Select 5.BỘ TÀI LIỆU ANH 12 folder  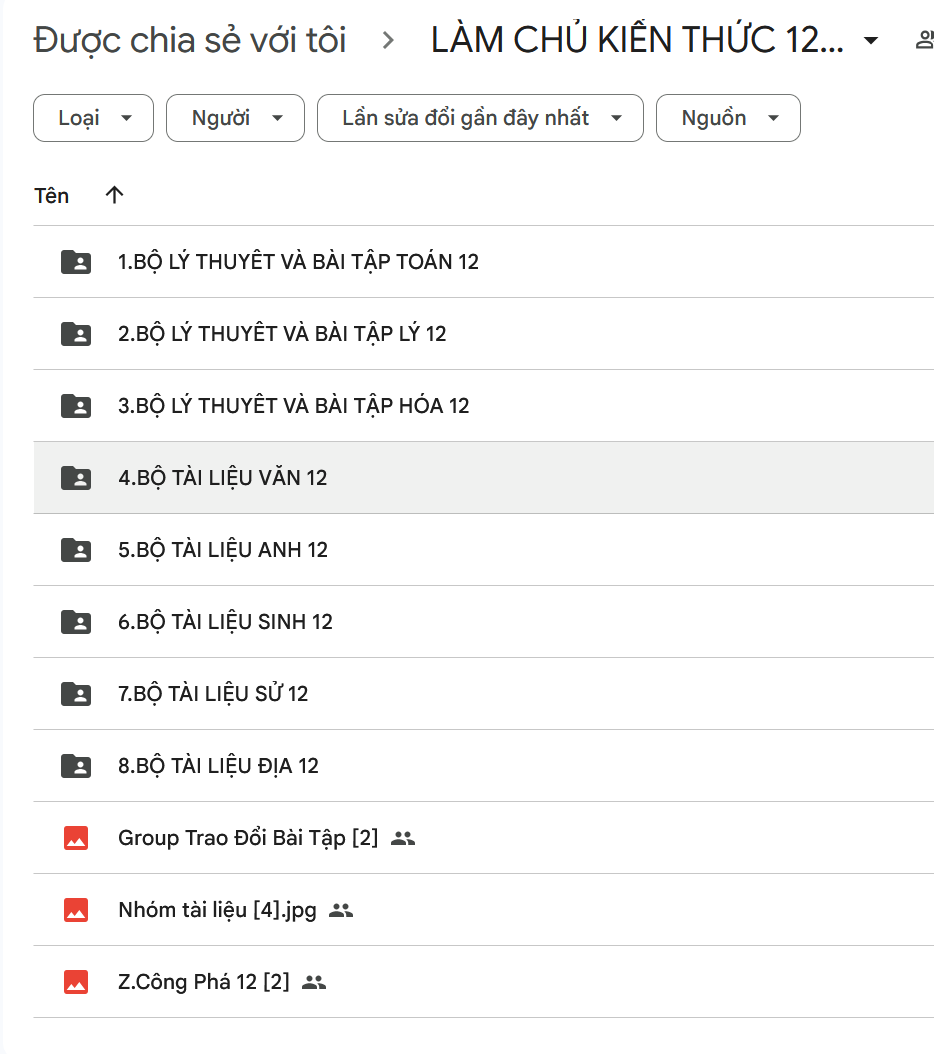(x=223, y=550)
